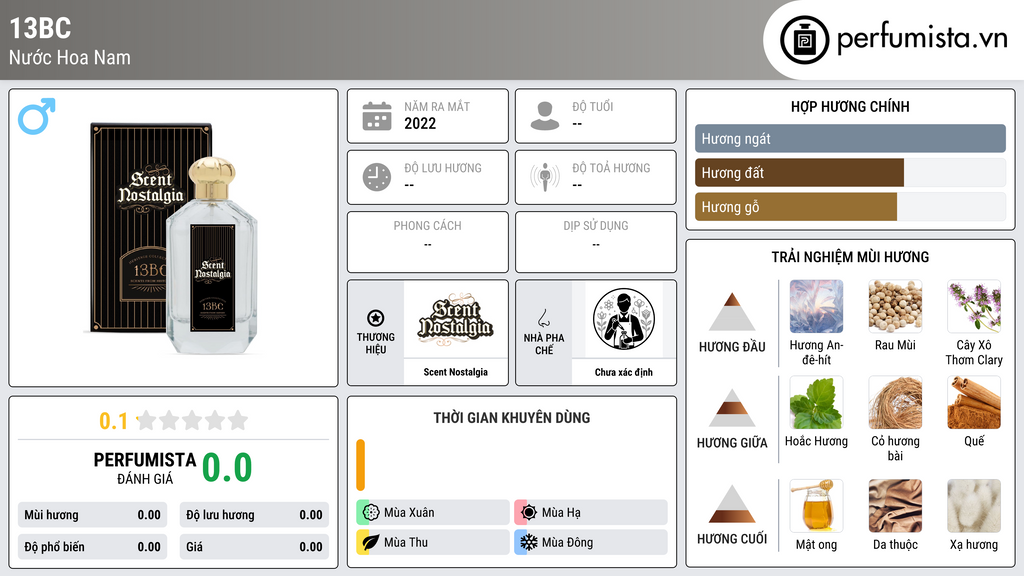Image resolution: width=1024 pixels, height=576 pixels.
Task: Click the Mùa Thu season button
Action: [433, 542]
